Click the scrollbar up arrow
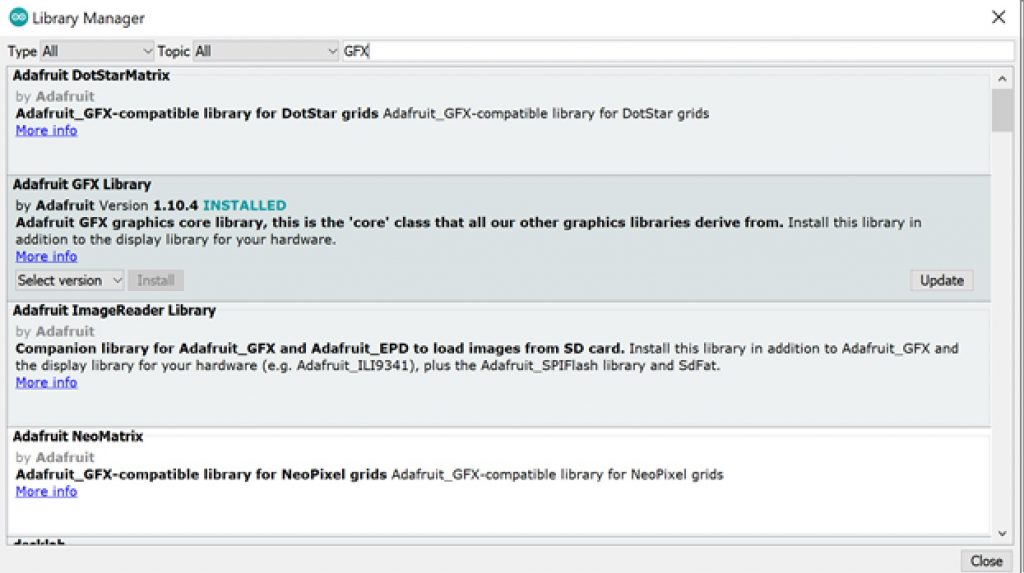 click(x=1002, y=78)
